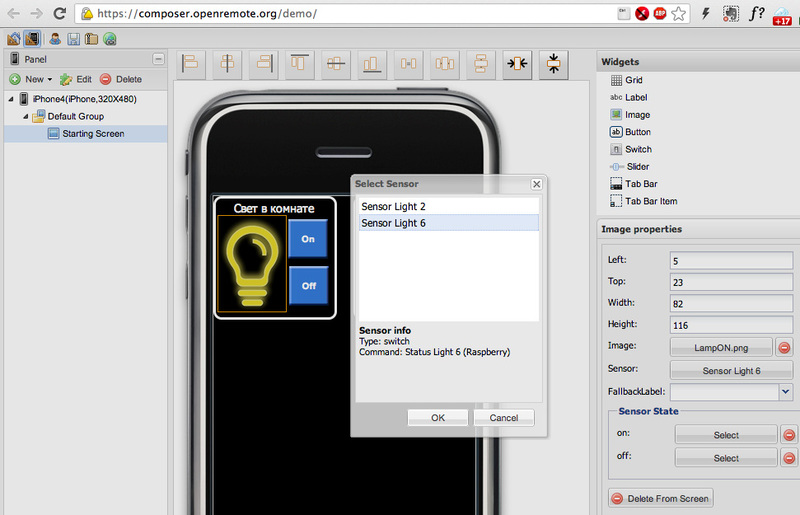
Task: Click the align vertical middle toolbar icon
Action: tap(336, 64)
